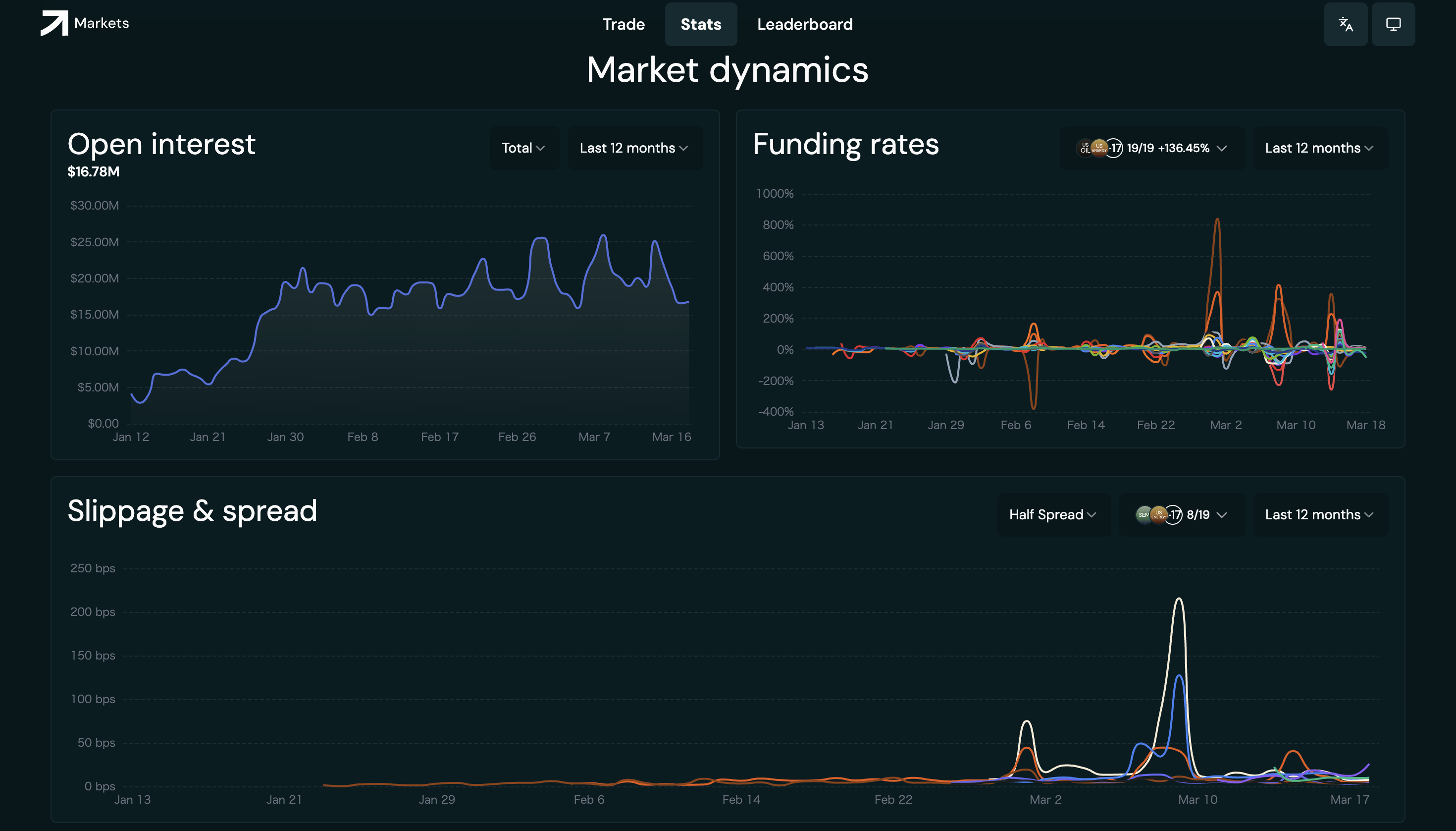The width and height of the screenshot is (1456, 831).
Task: Open Open interest Last 12 months dropdown
Action: pos(634,148)
